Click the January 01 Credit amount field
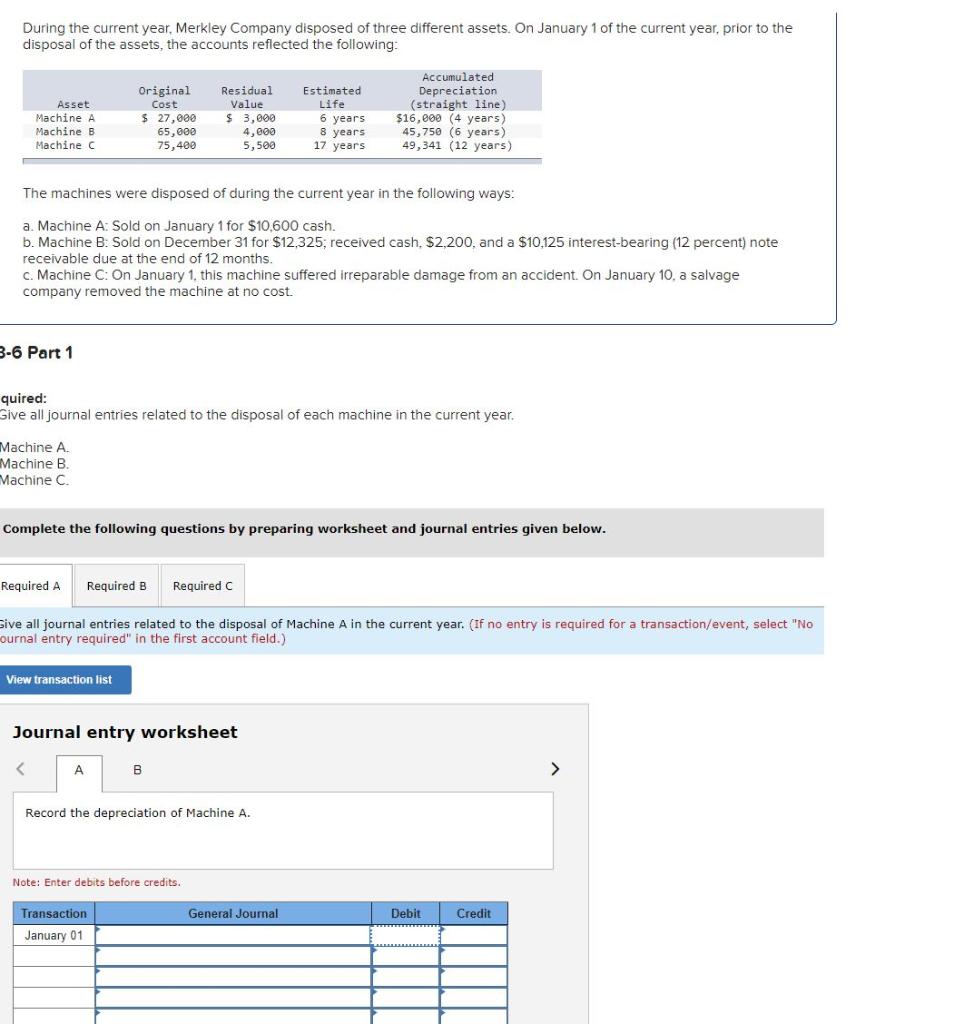This screenshot has height=1024, width=954. [x=473, y=935]
